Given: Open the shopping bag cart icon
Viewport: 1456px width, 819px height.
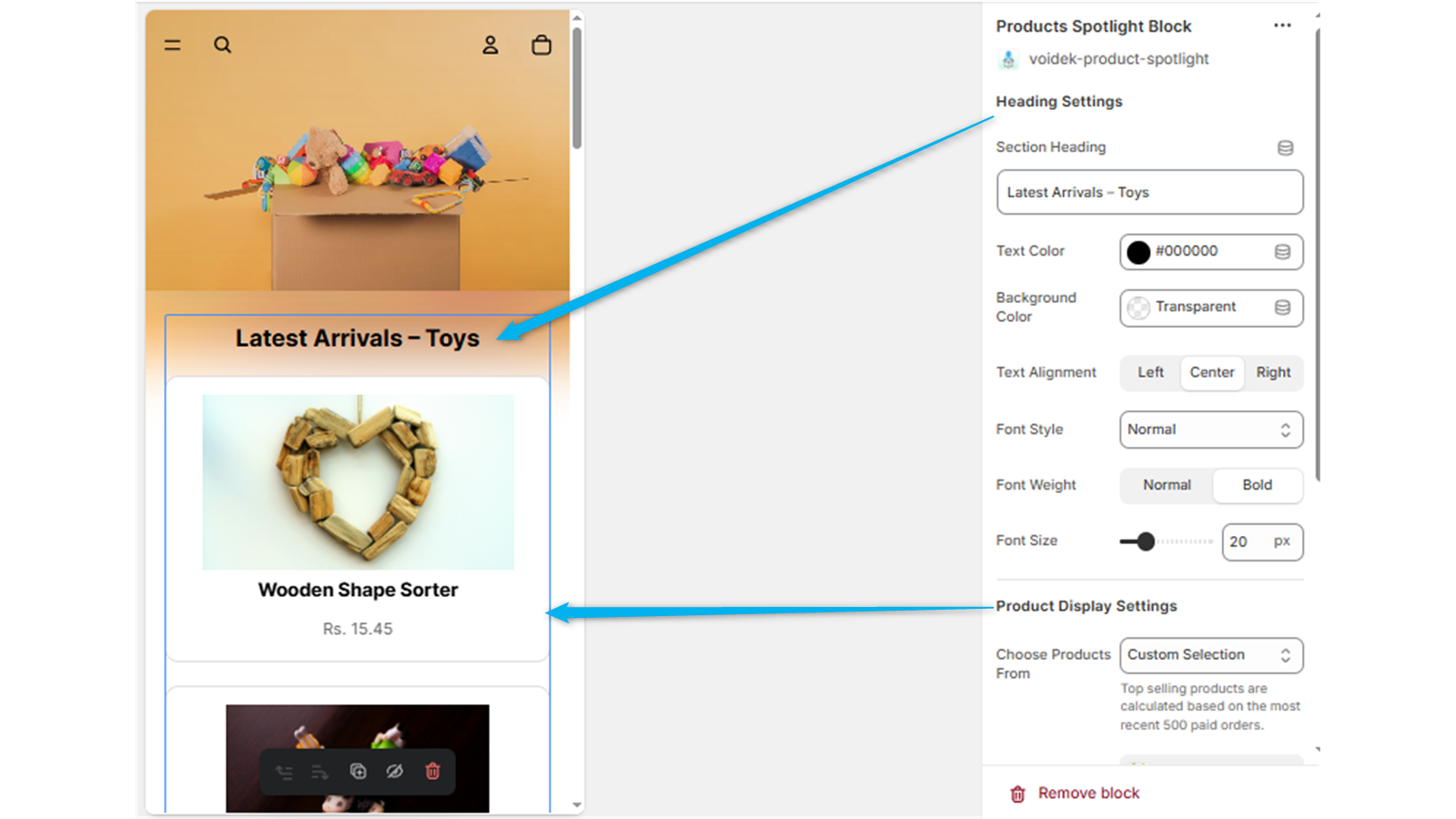Looking at the screenshot, I should click(541, 45).
